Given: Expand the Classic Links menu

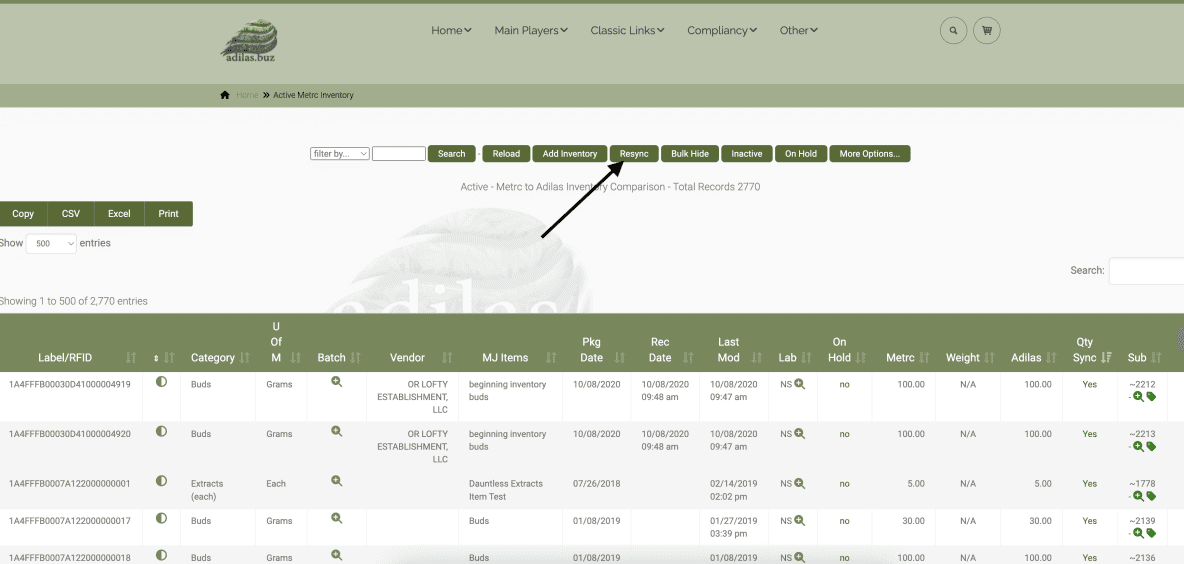Looking at the screenshot, I should 627,30.
